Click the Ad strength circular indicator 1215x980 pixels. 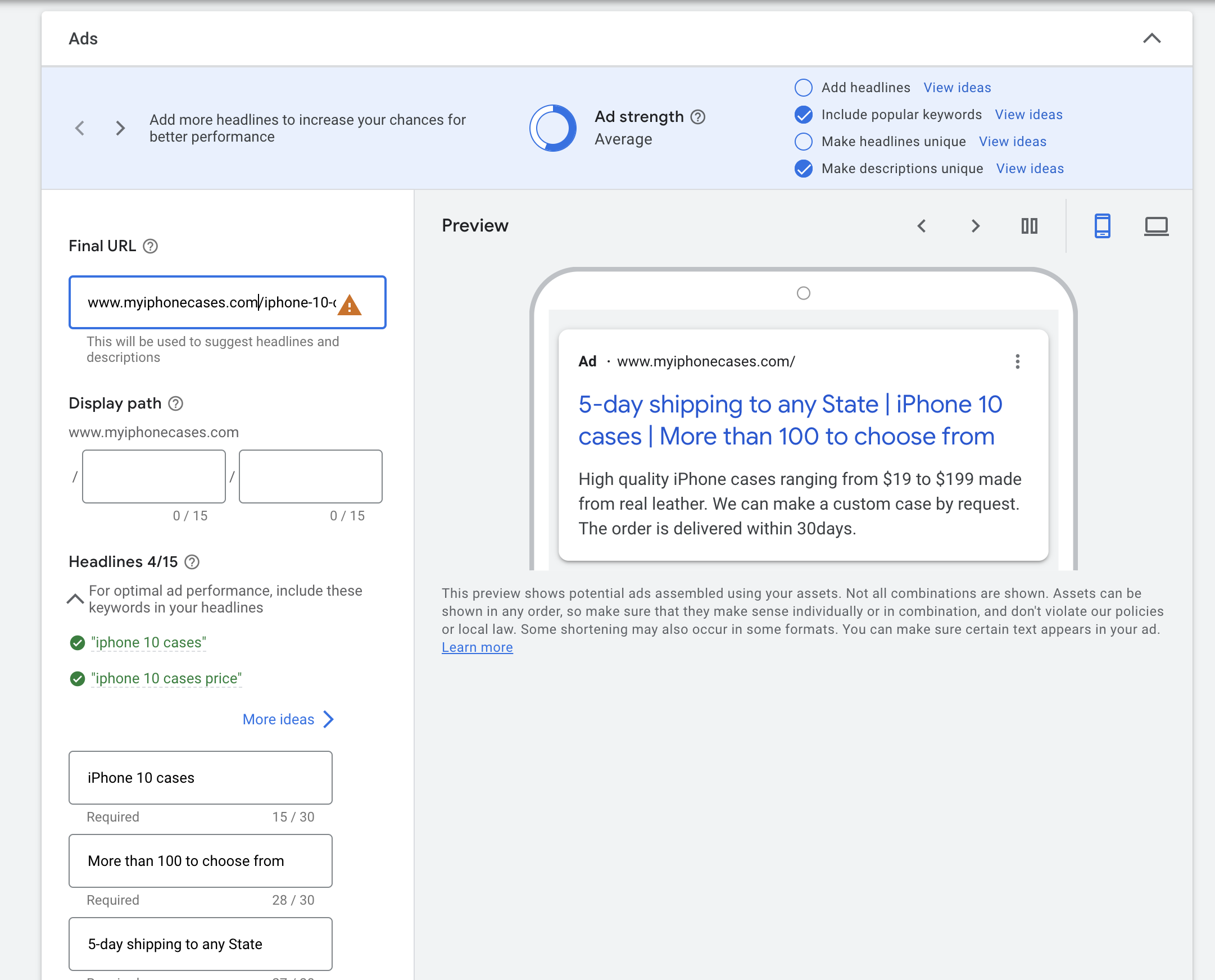click(553, 128)
